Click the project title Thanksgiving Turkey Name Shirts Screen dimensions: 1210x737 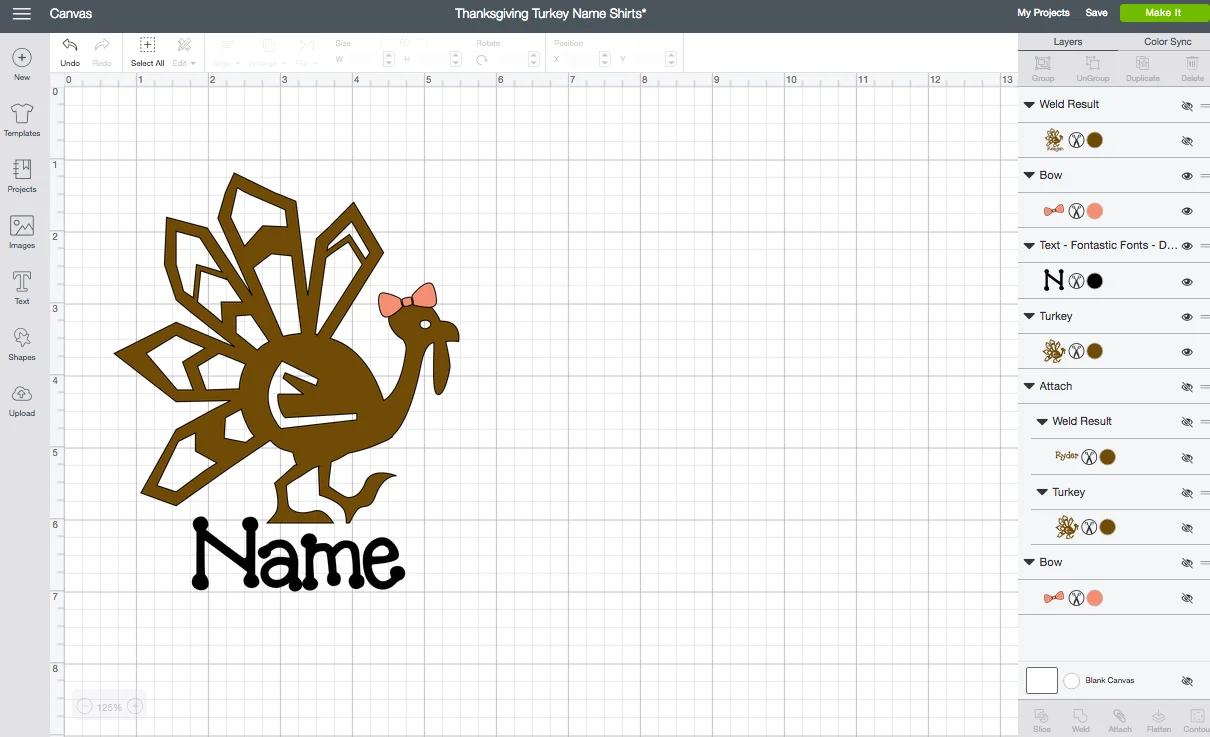click(550, 13)
